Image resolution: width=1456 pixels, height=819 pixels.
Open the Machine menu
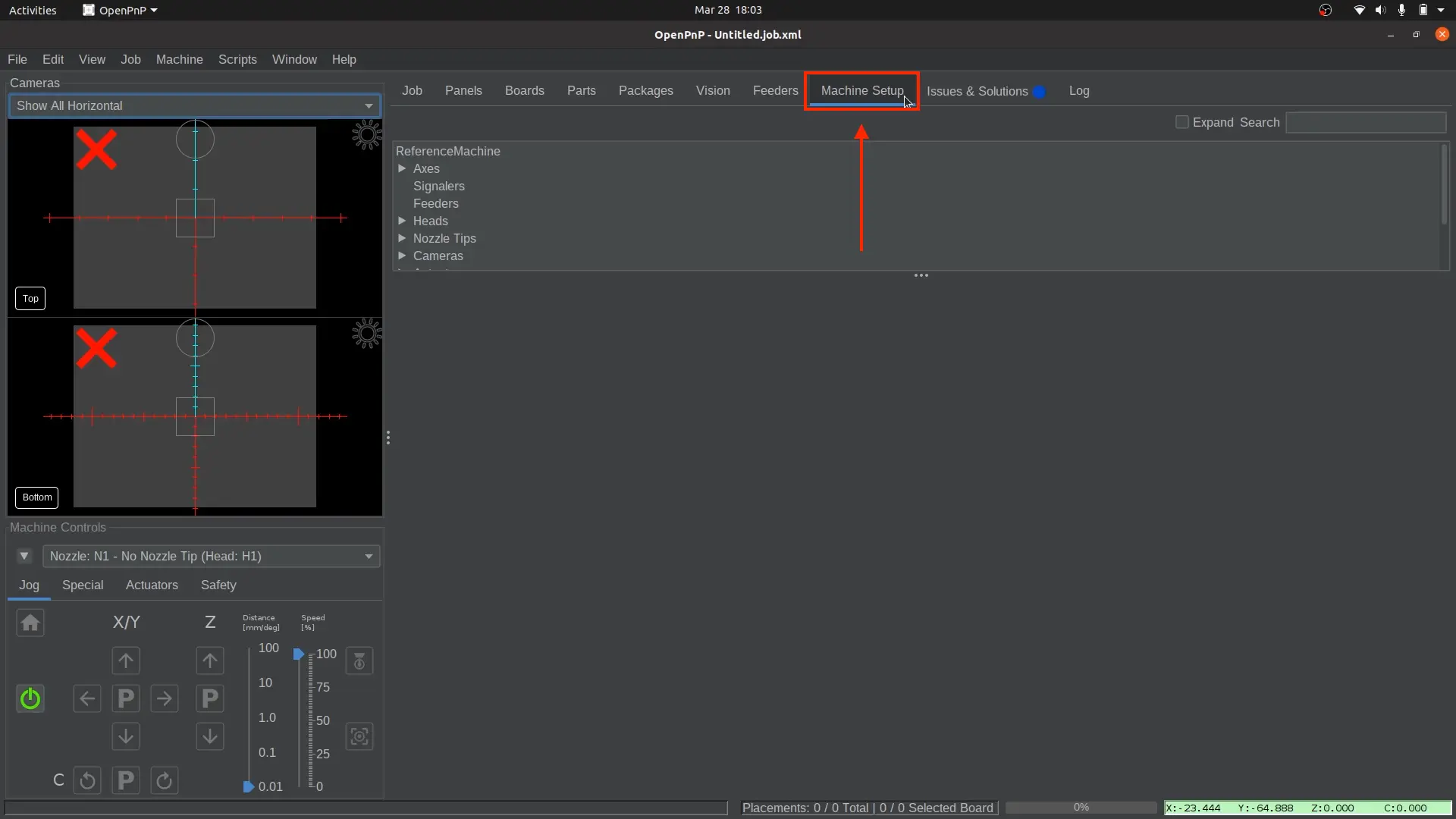(x=179, y=60)
